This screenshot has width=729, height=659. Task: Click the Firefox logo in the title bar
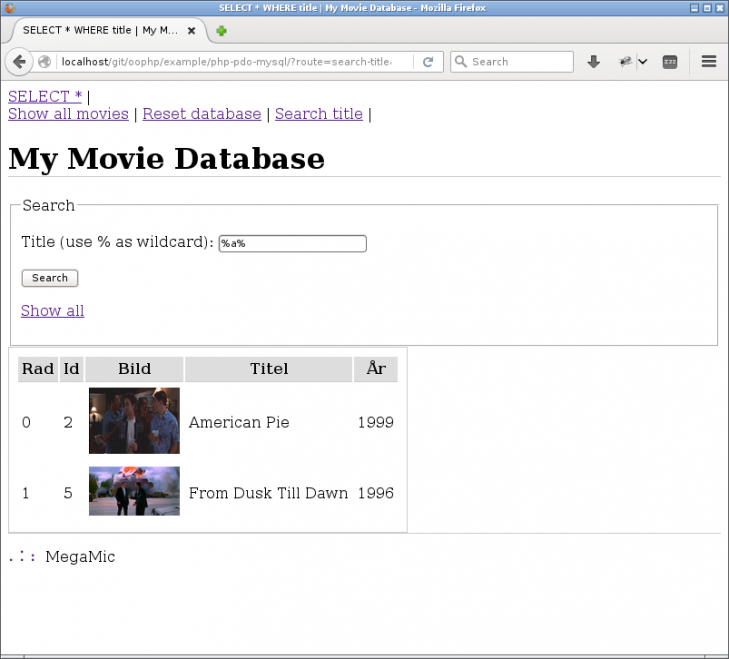coord(10,8)
